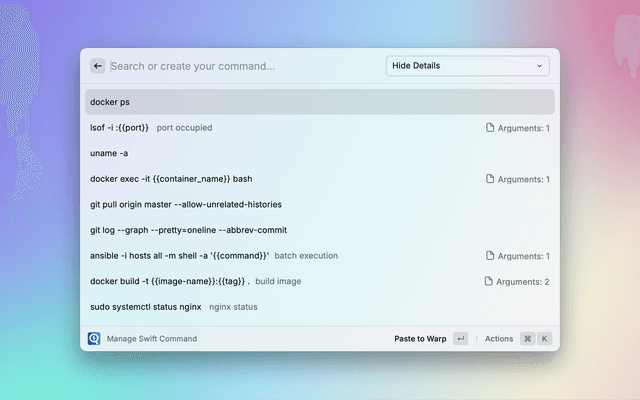Click Manage Swift Command label
640x400 pixels.
(x=152, y=339)
